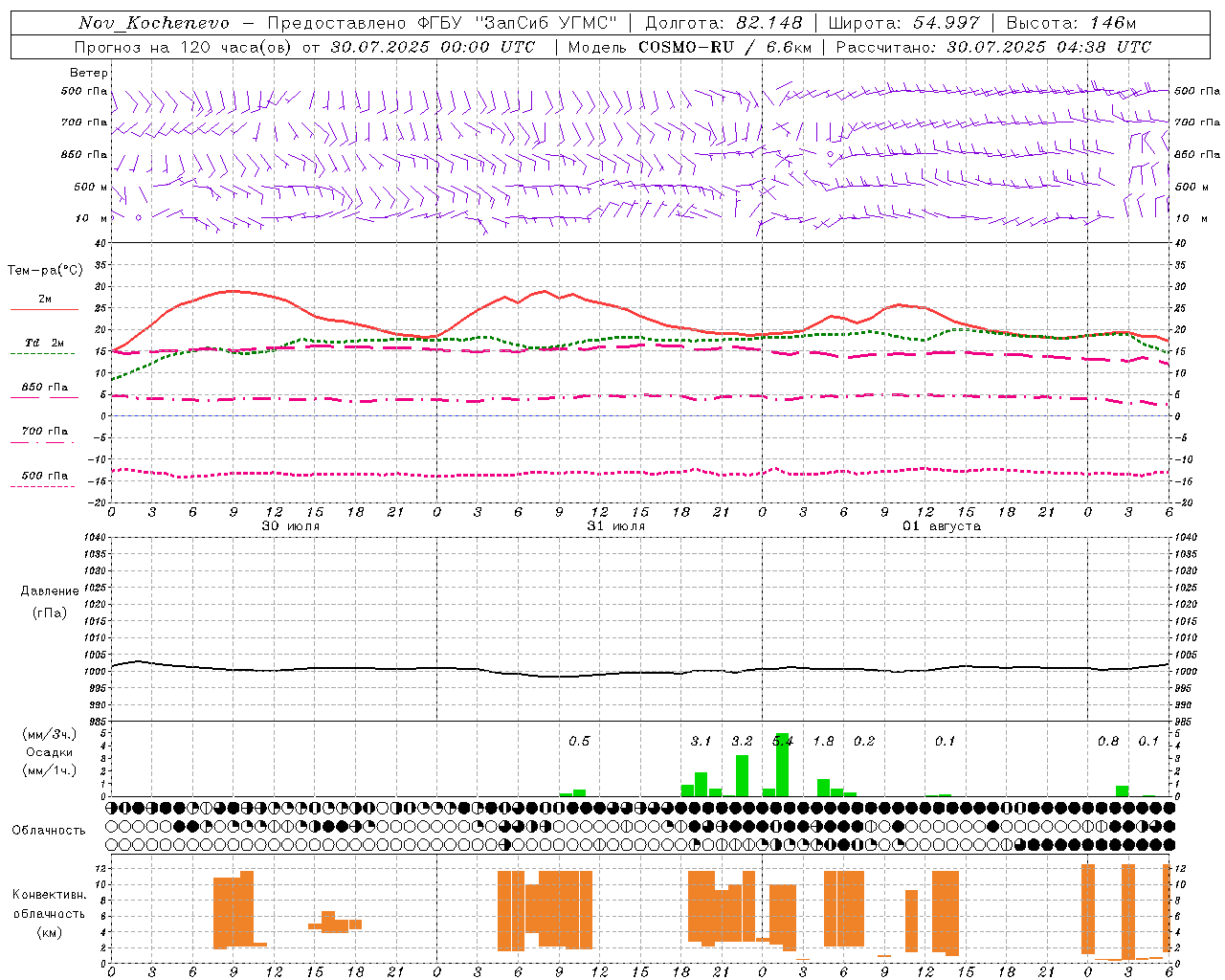Click the green precipitation bar under 0.8
This screenshot has width=1225, height=980.
[1122, 791]
